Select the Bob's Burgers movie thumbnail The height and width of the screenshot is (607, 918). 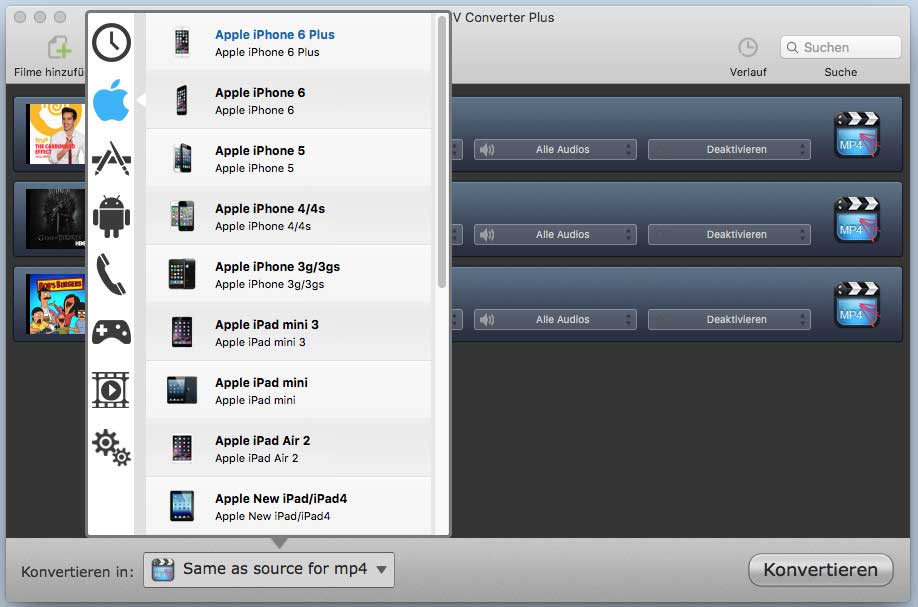tap(56, 304)
